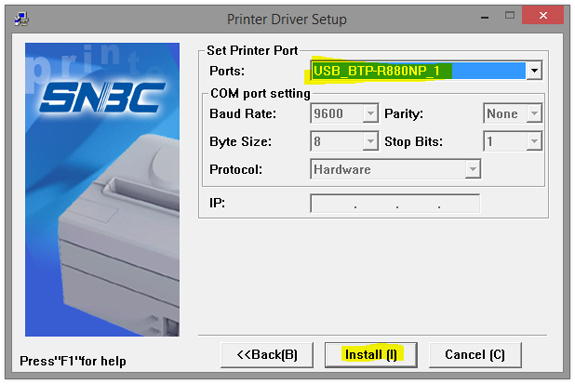Viewport: 575px width, 384px height.
Task: Click the Printer Driver Setup title text
Action: pyautogui.click(x=287, y=19)
